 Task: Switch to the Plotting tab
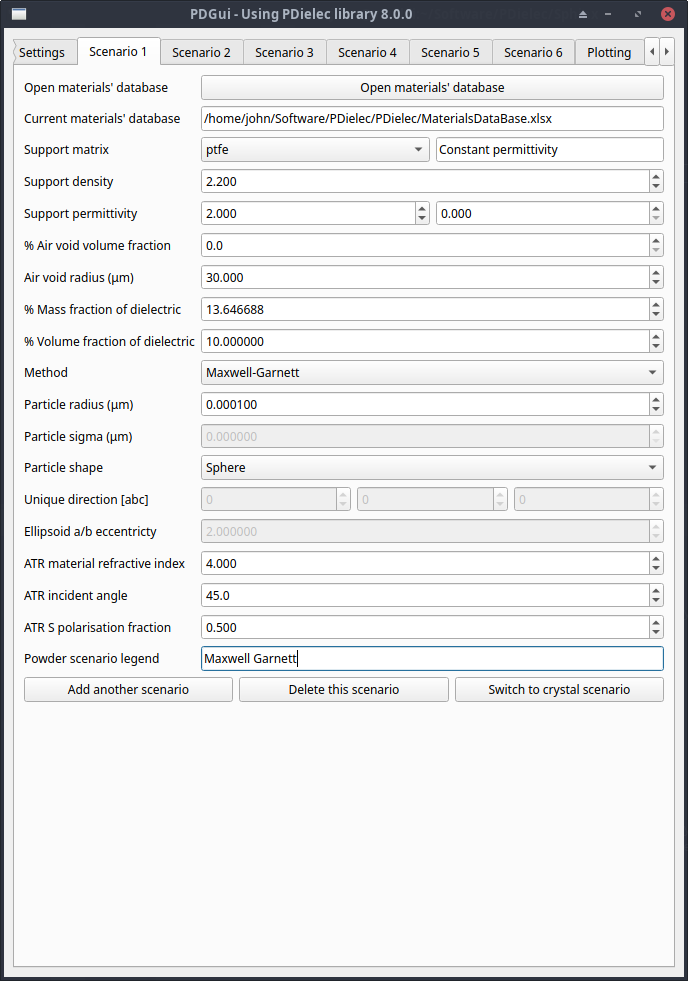[609, 53]
